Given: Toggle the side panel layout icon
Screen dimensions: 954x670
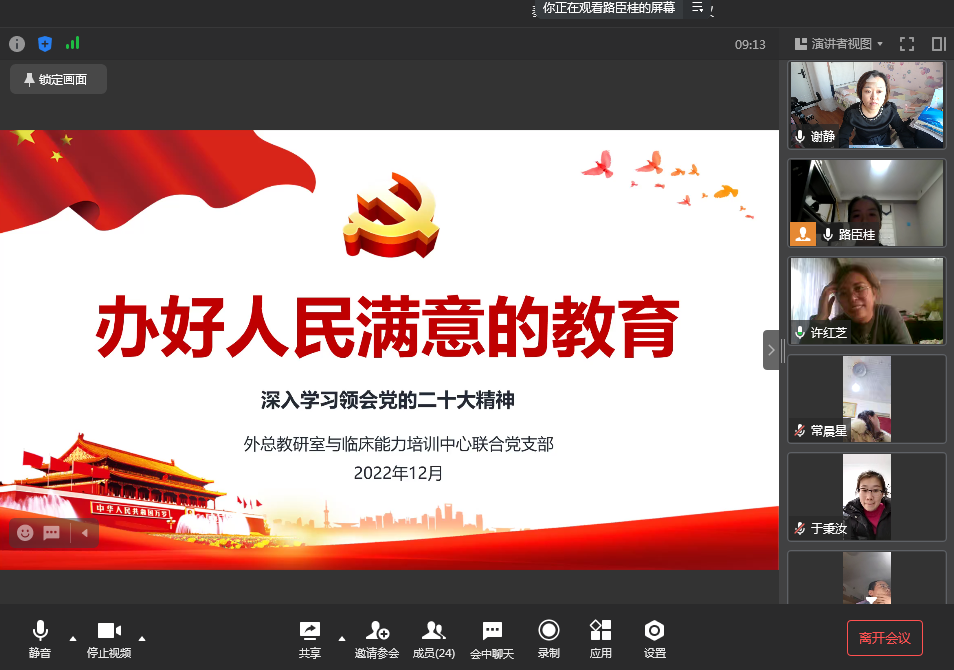Looking at the screenshot, I should click(938, 44).
